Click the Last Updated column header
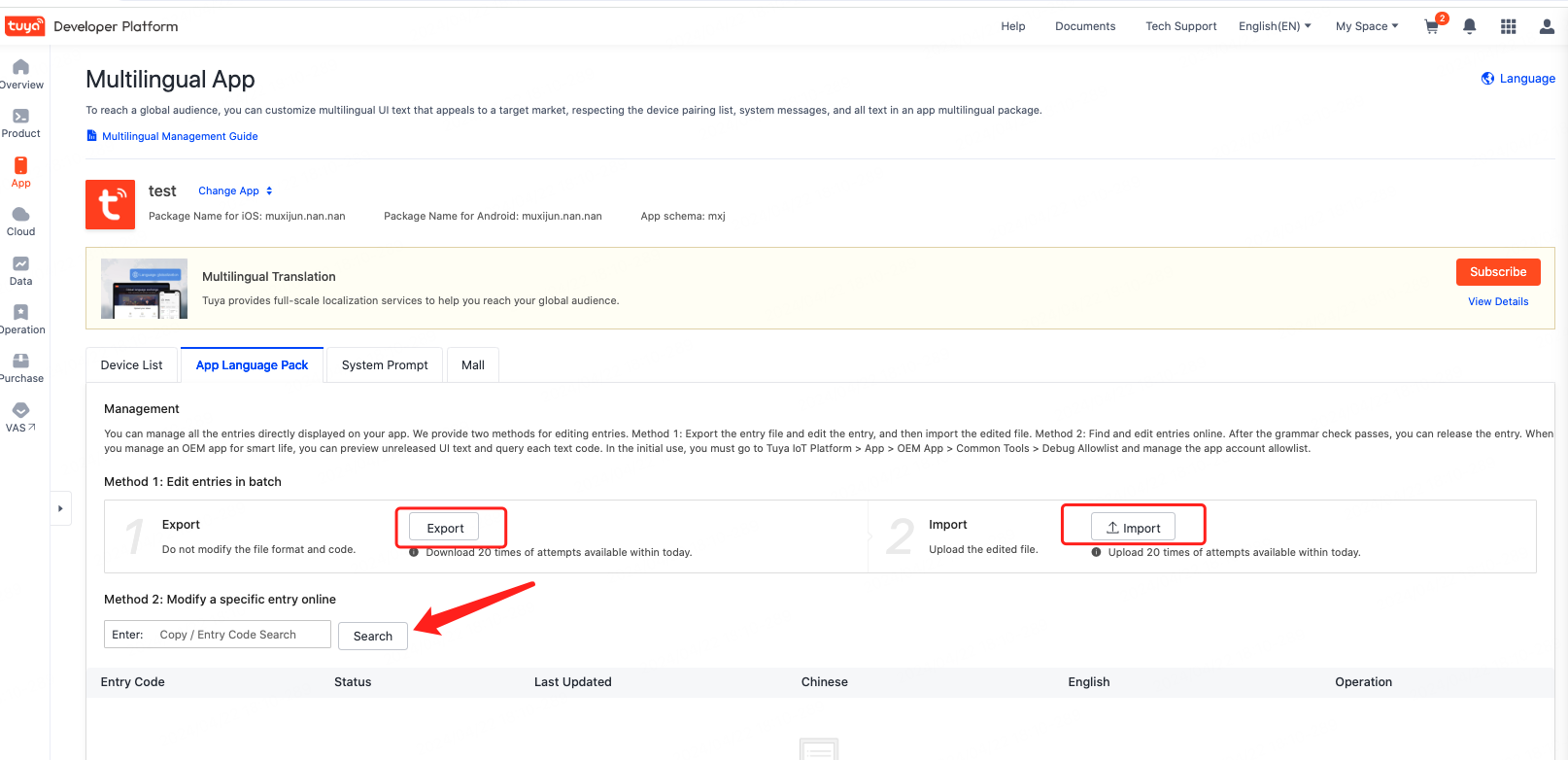Image resolution: width=1568 pixels, height=760 pixels. 573,682
